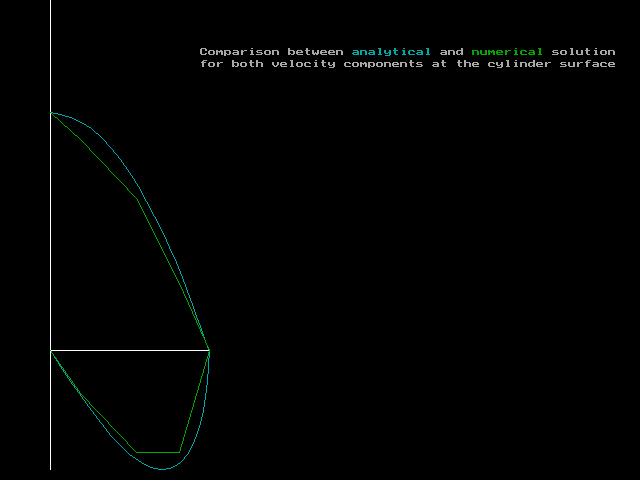Click top of white vertical axis line
The height and width of the screenshot is (480, 640).
coord(51,2)
